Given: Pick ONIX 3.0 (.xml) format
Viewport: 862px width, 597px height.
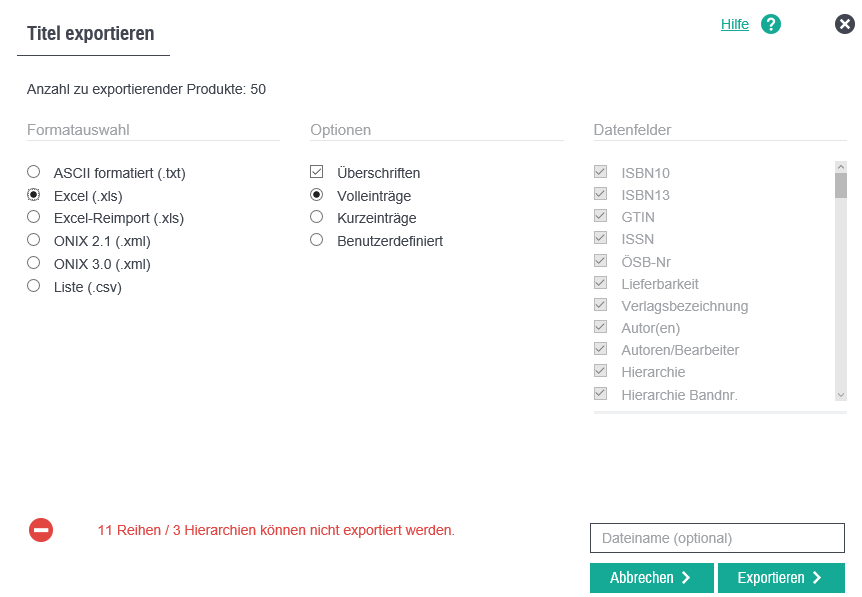Looking at the screenshot, I should (34, 263).
